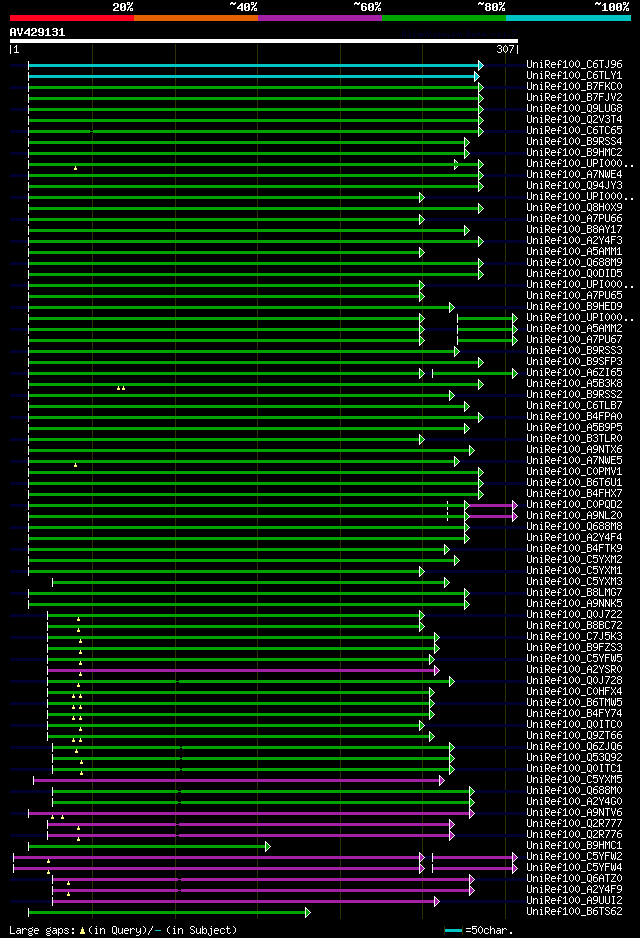This screenshot has width=640, height=938.
Task: Select the UniRef100_B8LMG7 label
Action: point(574,592)
